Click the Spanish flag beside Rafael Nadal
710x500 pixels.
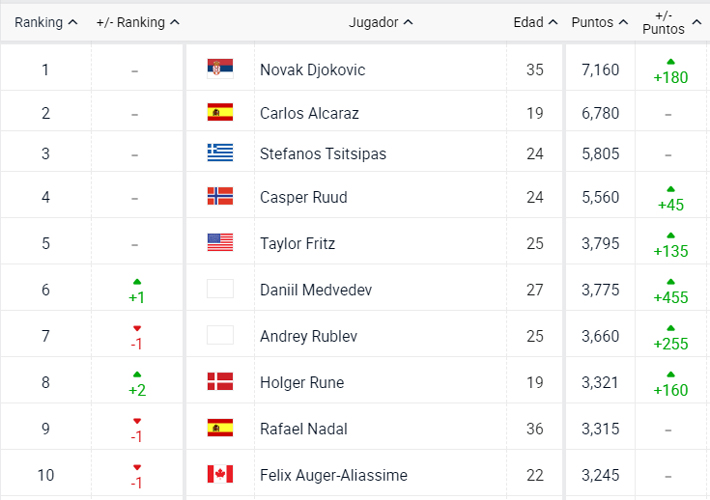tap(220, 428)
